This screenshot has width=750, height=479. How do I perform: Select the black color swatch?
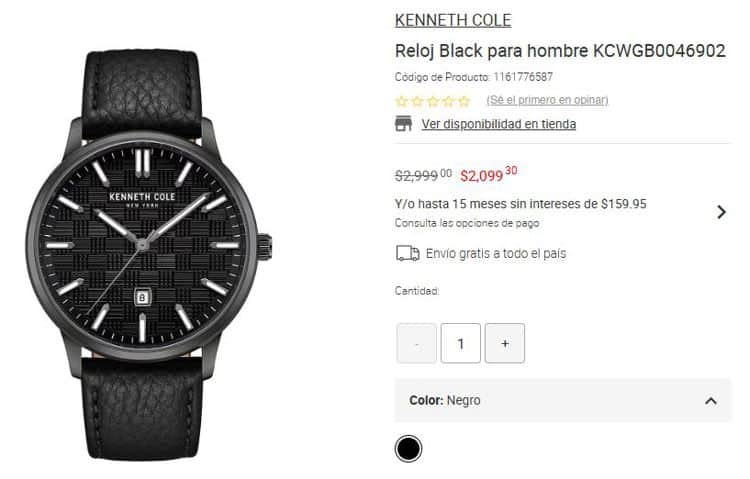(408, 448)
